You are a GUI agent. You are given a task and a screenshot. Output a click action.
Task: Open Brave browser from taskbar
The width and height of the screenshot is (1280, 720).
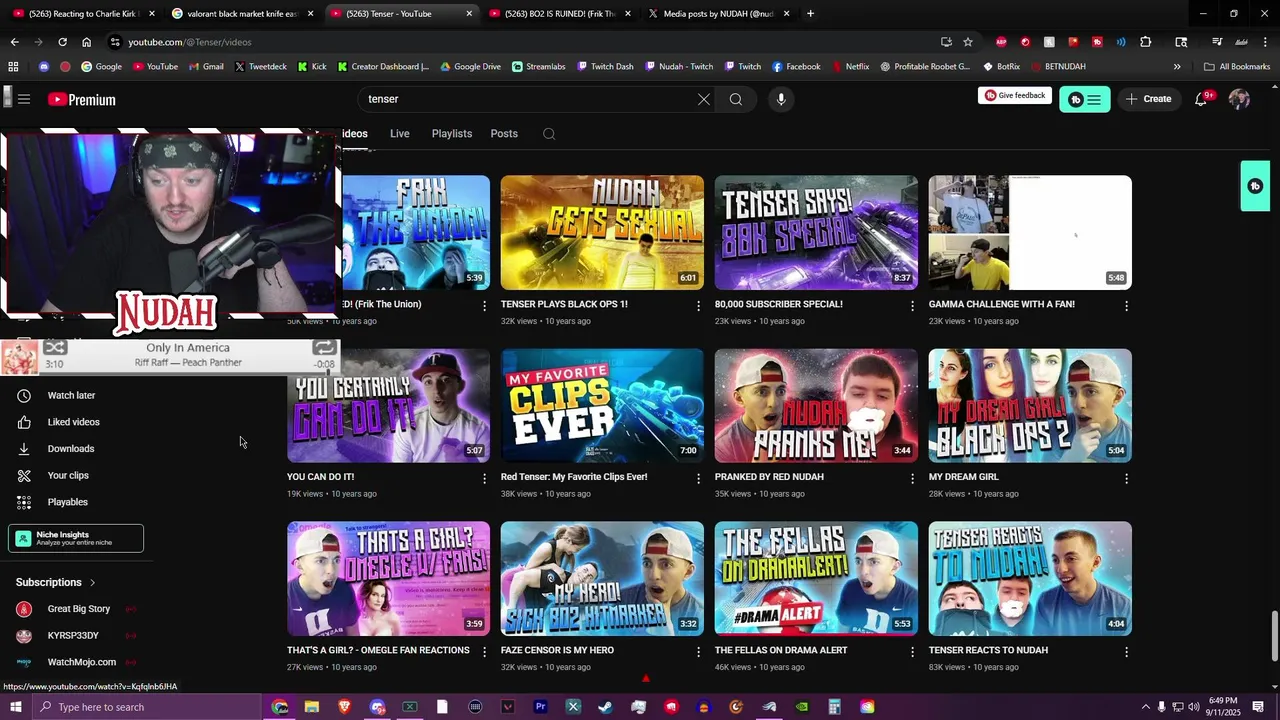pos(344,707)
